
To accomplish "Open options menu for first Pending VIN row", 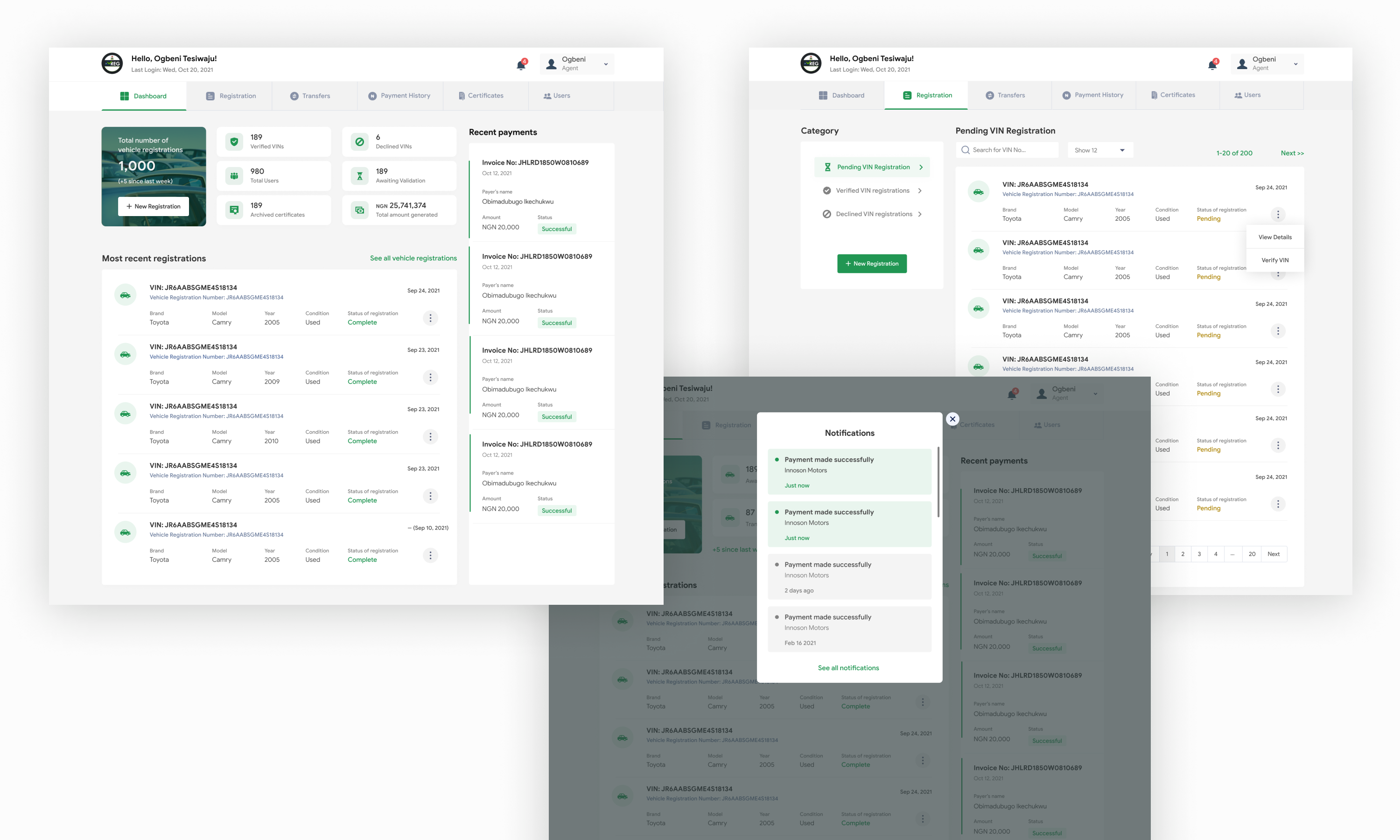I will [x=1278, y=215].
